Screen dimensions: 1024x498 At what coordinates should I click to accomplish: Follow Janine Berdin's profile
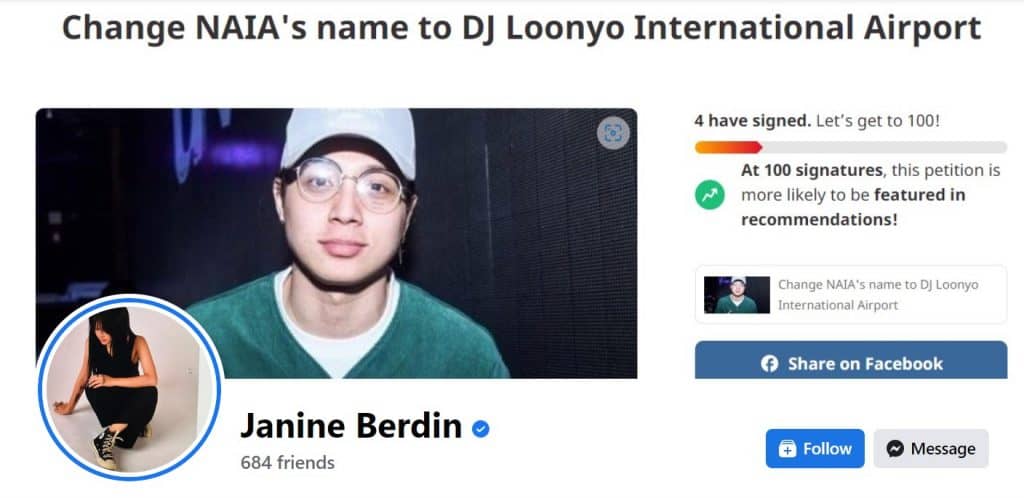coord(815,448)
